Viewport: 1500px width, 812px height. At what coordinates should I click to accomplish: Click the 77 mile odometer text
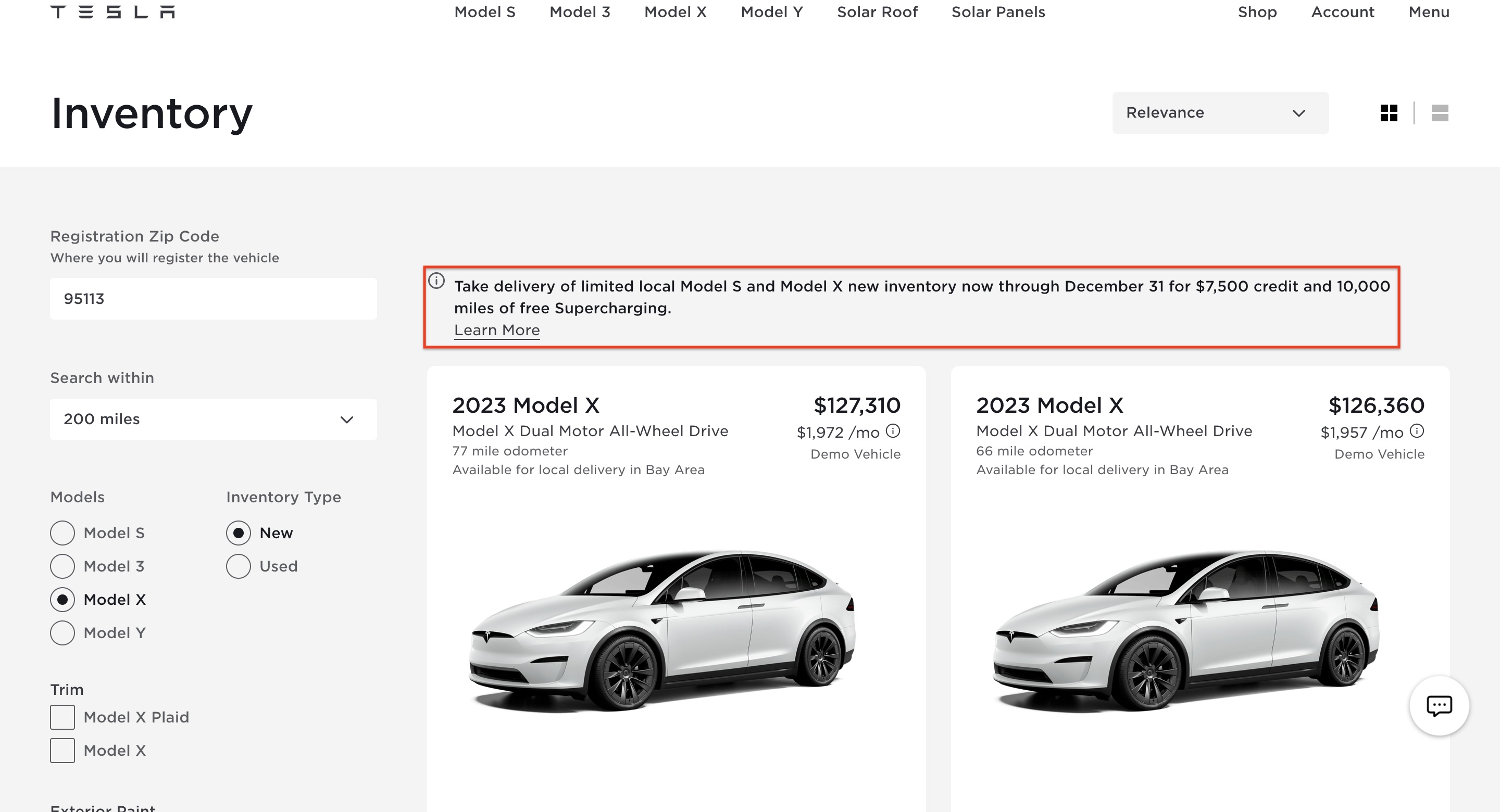pos(510,451)
